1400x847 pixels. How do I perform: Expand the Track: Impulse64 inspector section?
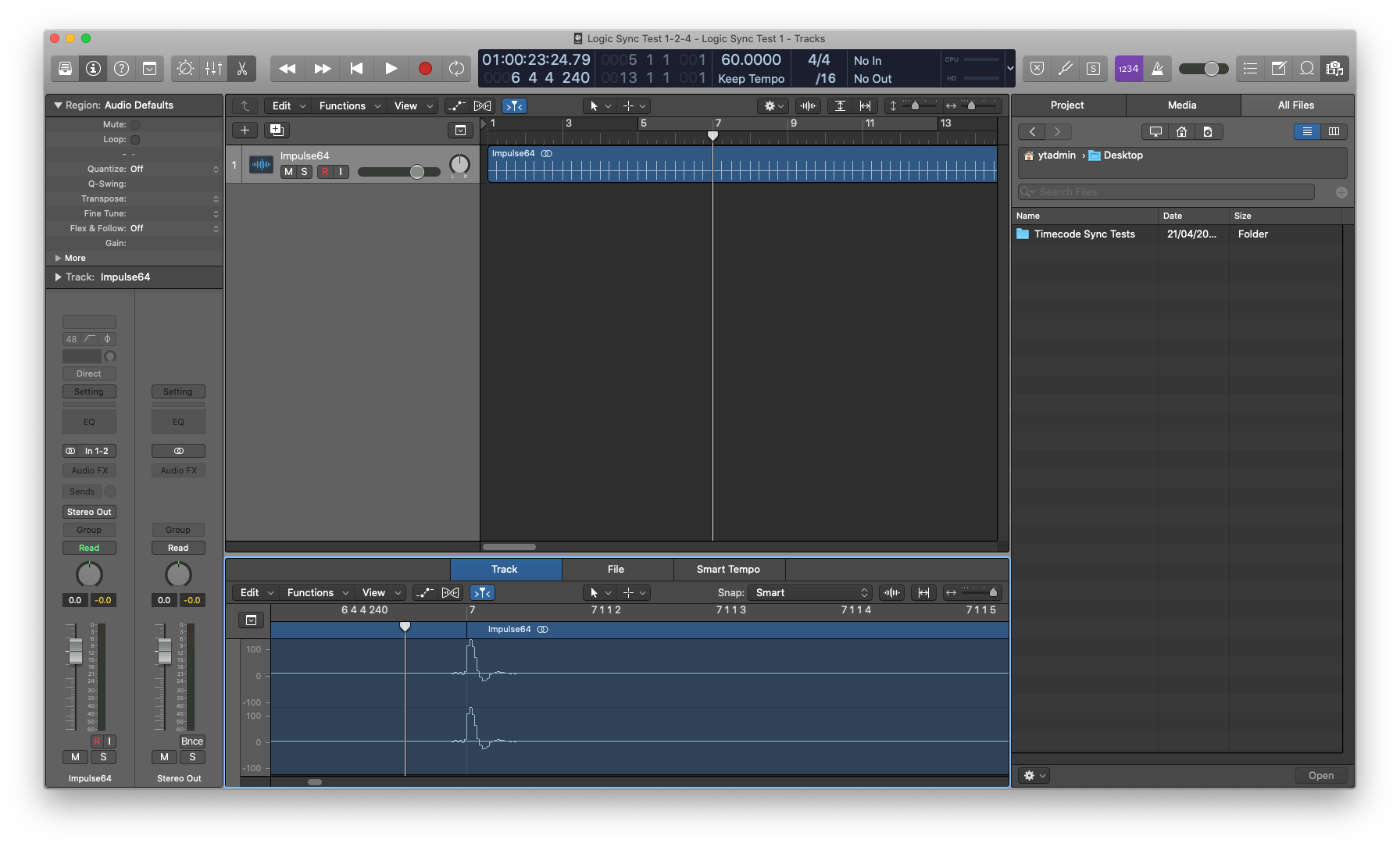coord(59,277)
